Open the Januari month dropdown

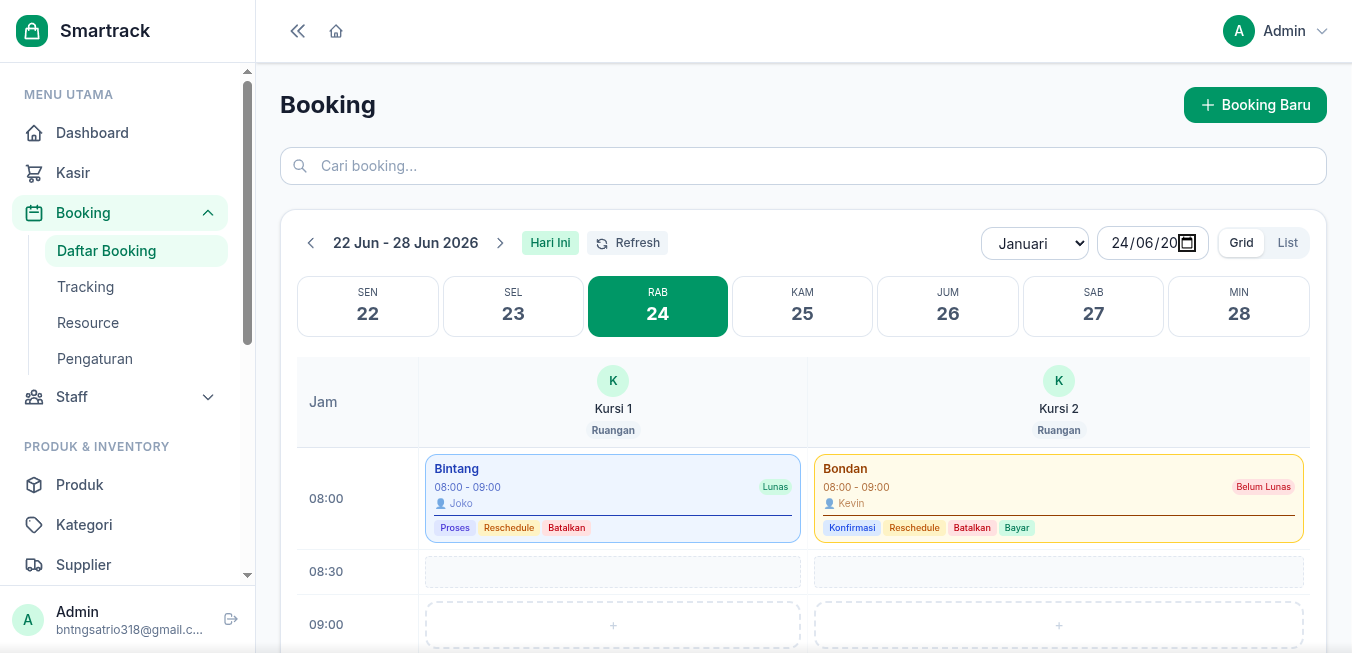(1035, 243)
